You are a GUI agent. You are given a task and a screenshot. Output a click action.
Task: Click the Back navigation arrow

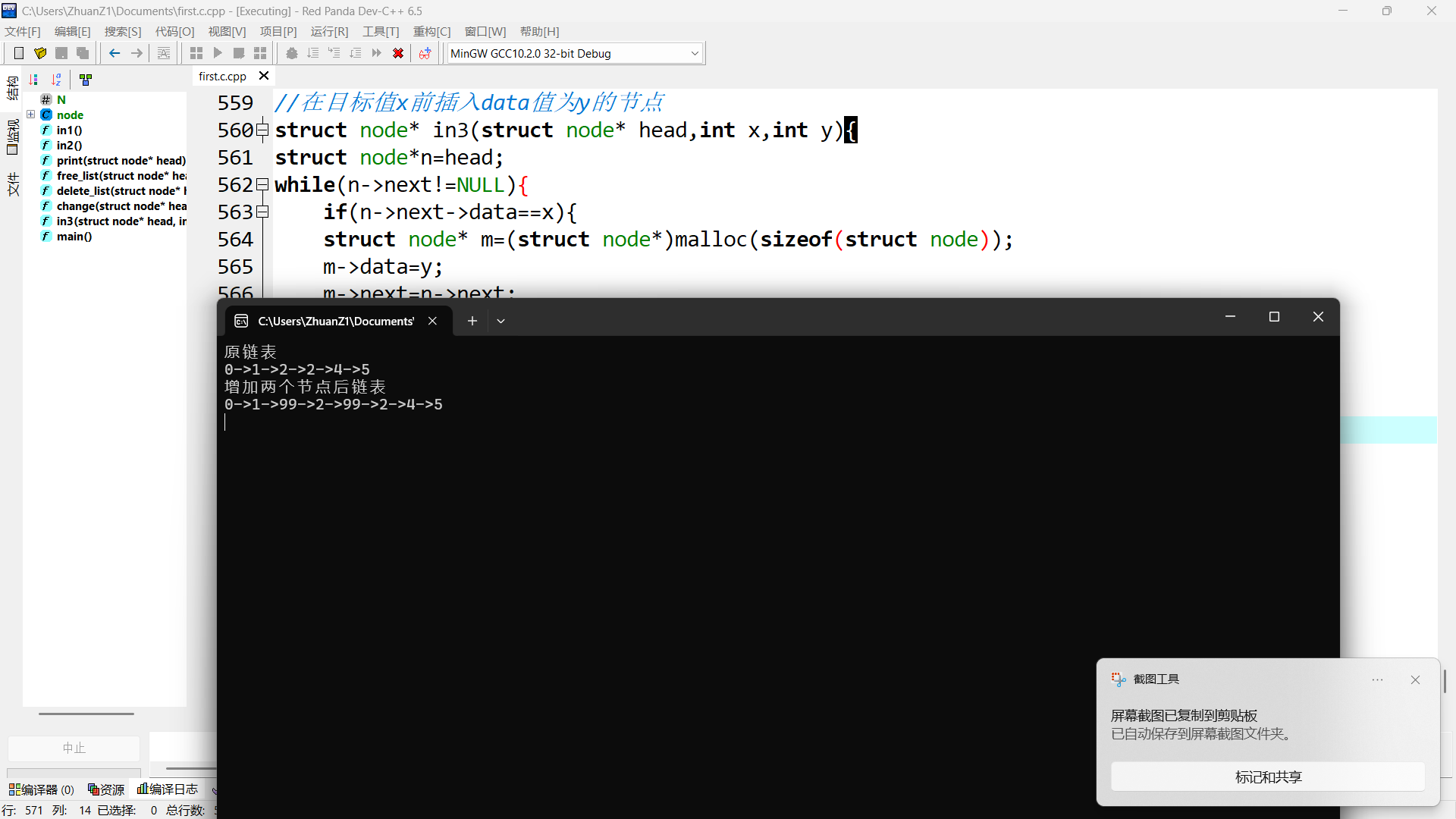115,53
